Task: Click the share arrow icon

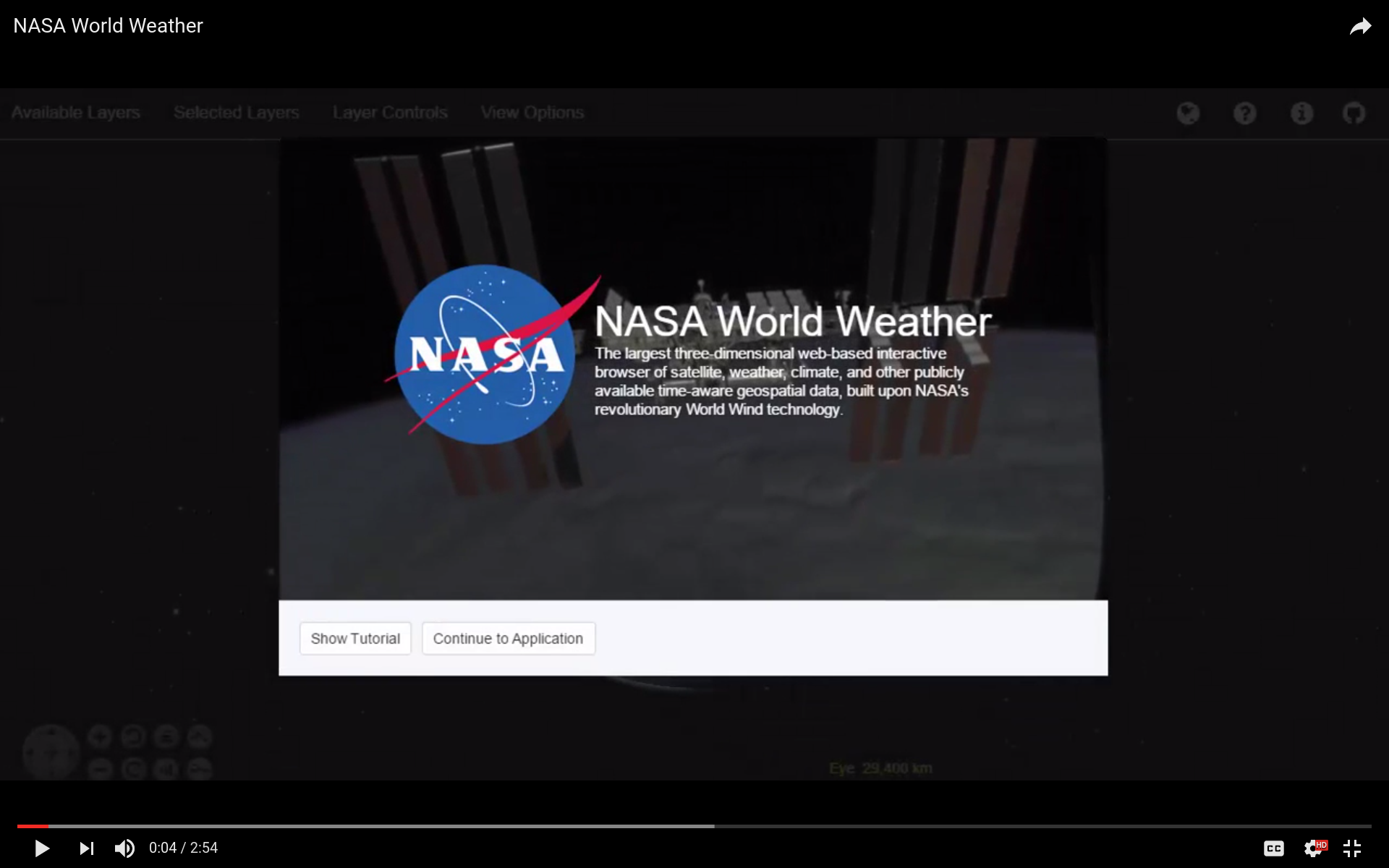Action: [1360, 27]
